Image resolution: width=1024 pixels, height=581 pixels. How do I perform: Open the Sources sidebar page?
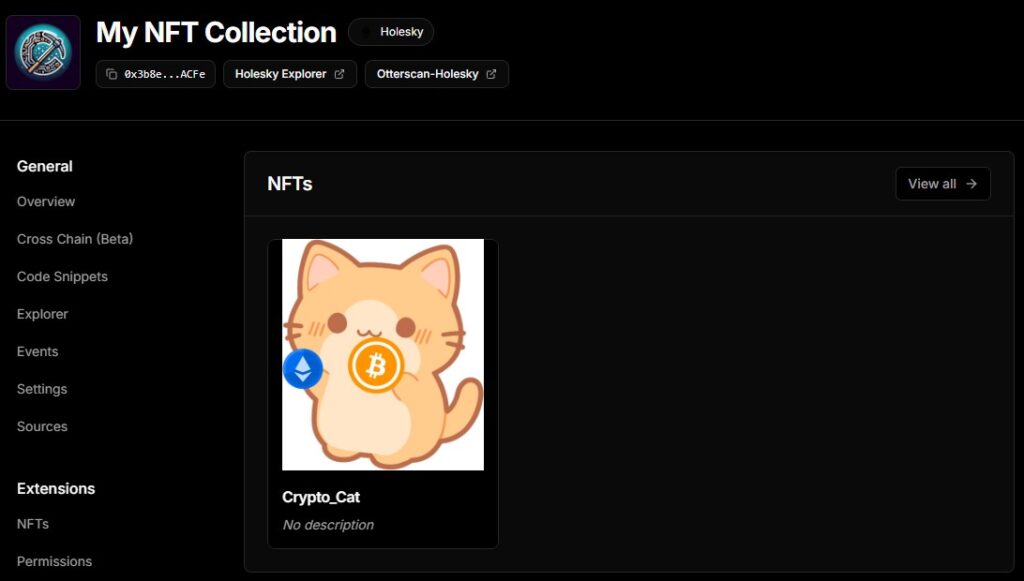(42, 427)
